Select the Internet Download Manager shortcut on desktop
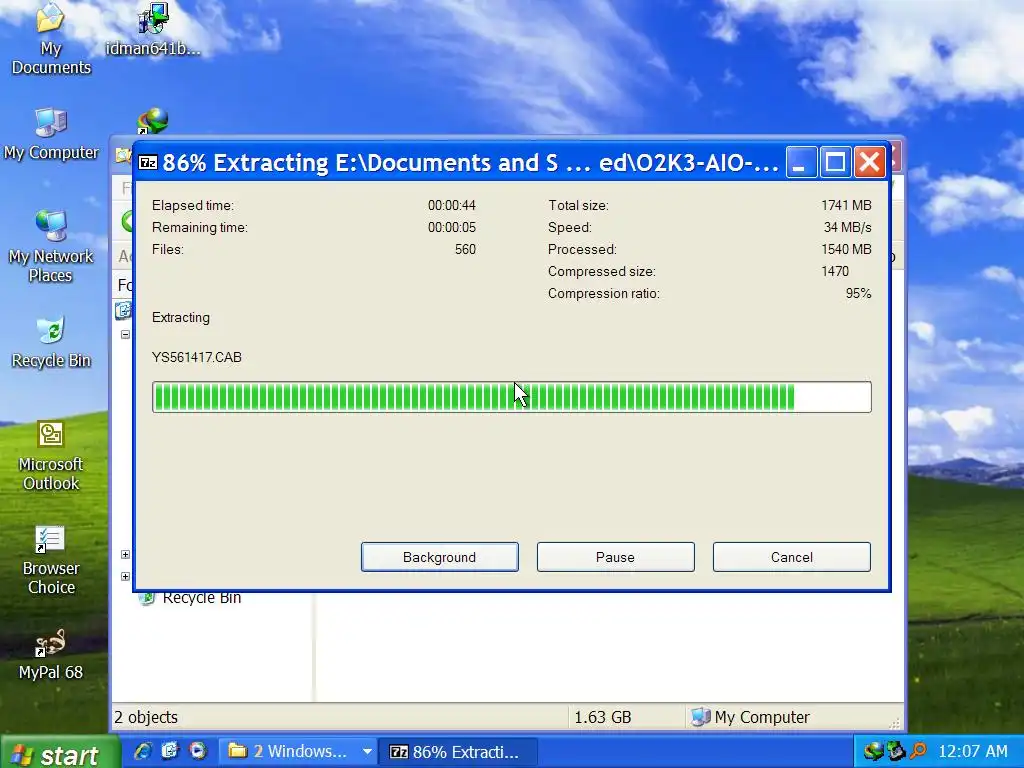The image size is (1024, 768). [153, 121]
